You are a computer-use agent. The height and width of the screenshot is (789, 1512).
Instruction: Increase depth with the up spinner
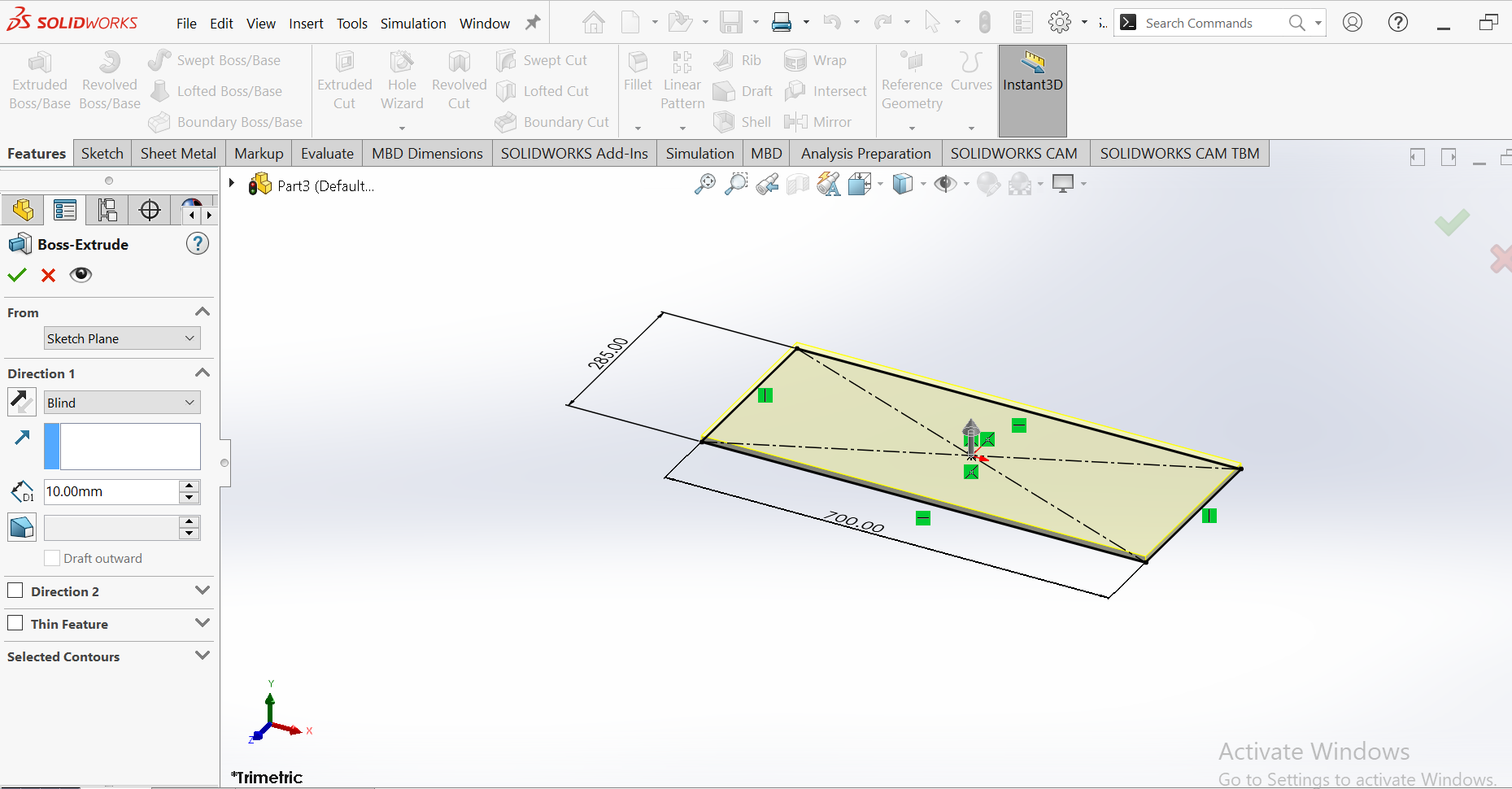[190, 486]
